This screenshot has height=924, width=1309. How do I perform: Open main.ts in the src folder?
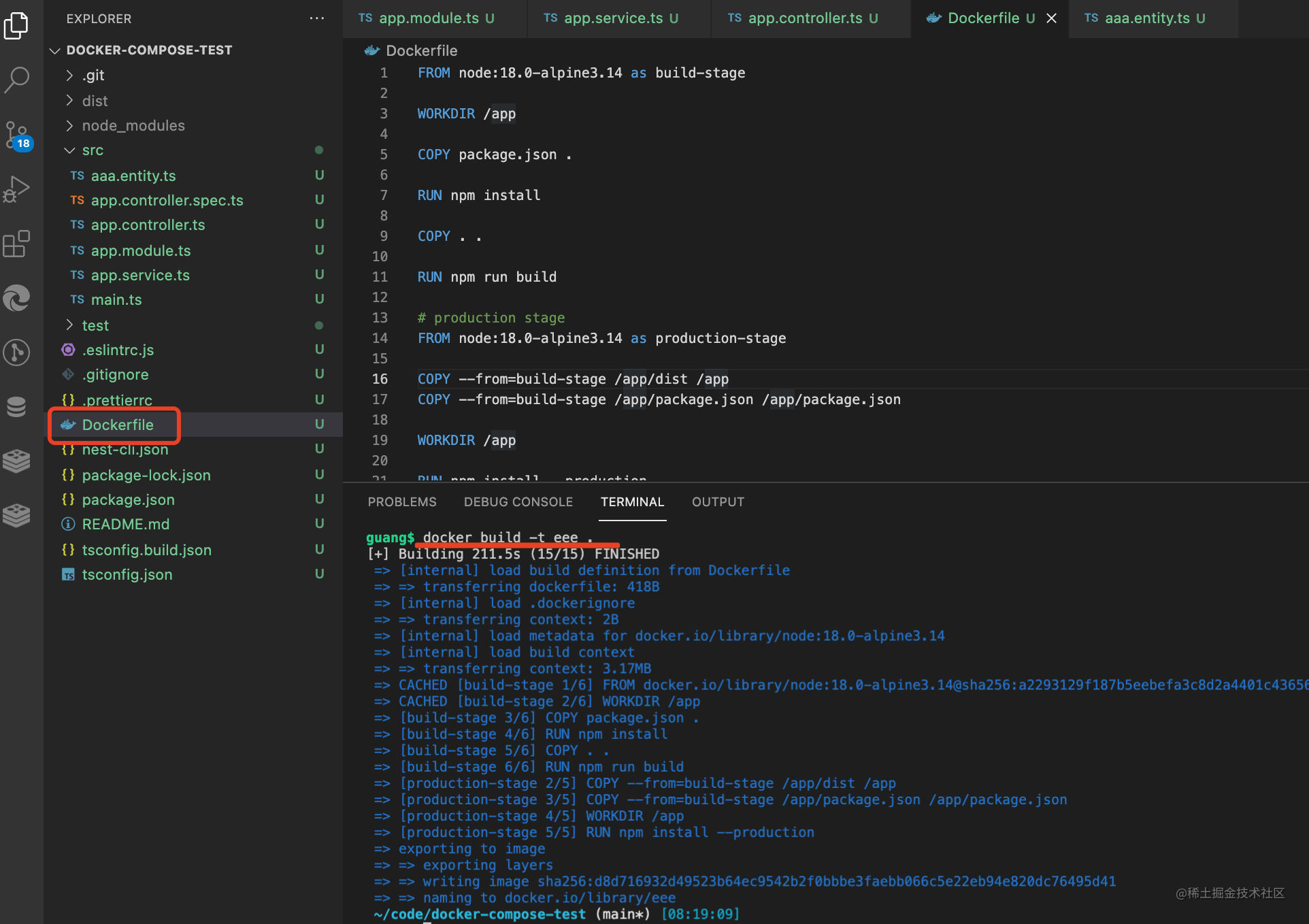coord(116,300)
